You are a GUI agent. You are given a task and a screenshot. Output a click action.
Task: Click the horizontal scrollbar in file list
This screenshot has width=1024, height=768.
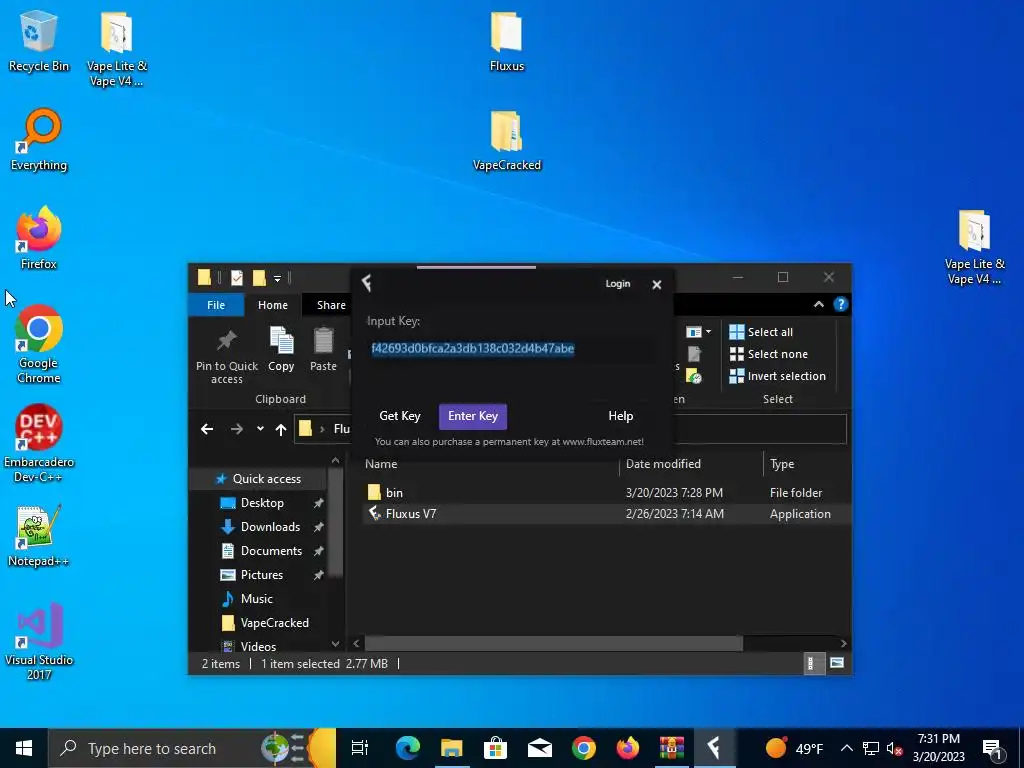click(553, 643)
